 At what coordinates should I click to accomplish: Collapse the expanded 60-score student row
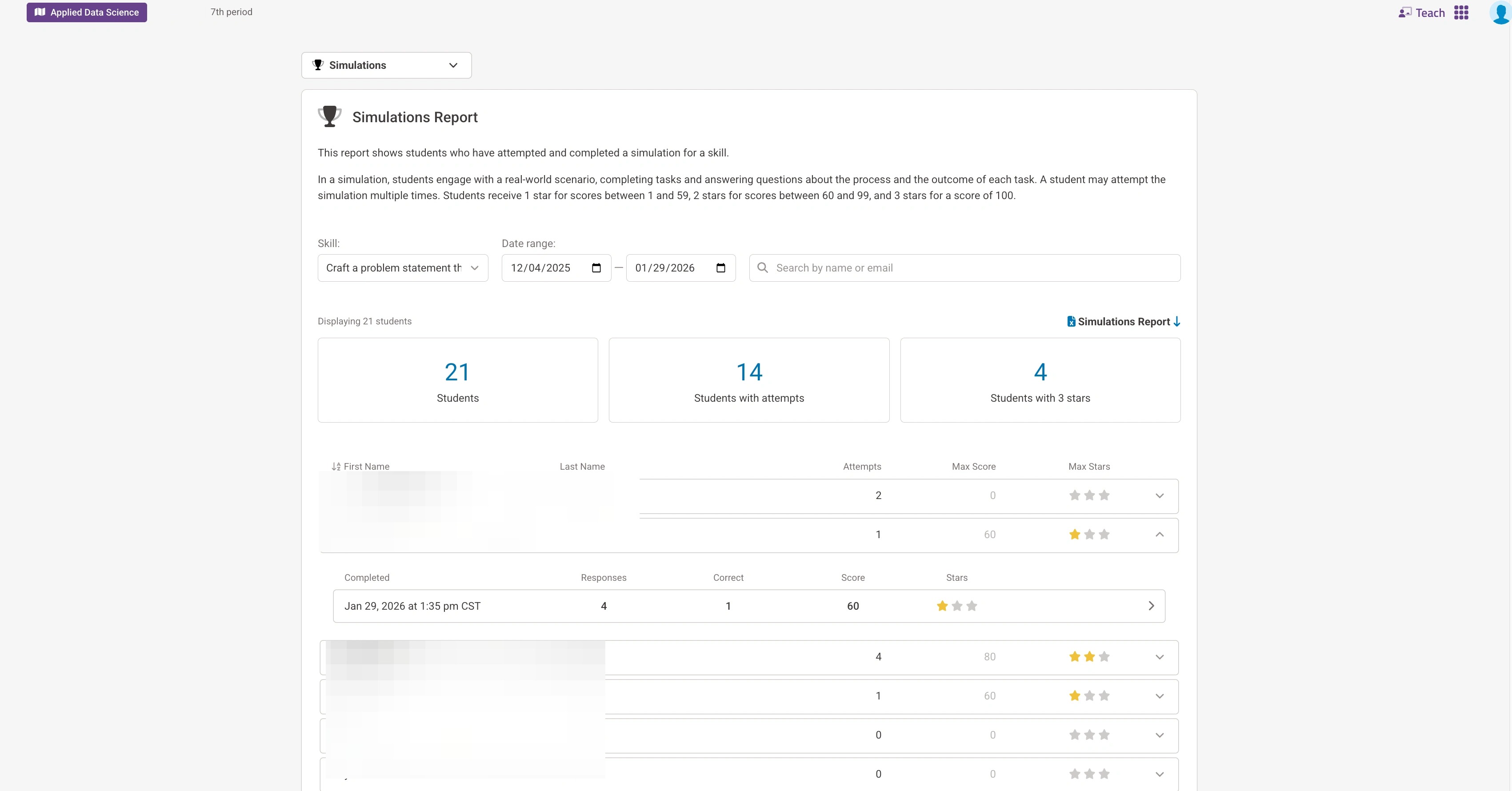point(1159,535)
